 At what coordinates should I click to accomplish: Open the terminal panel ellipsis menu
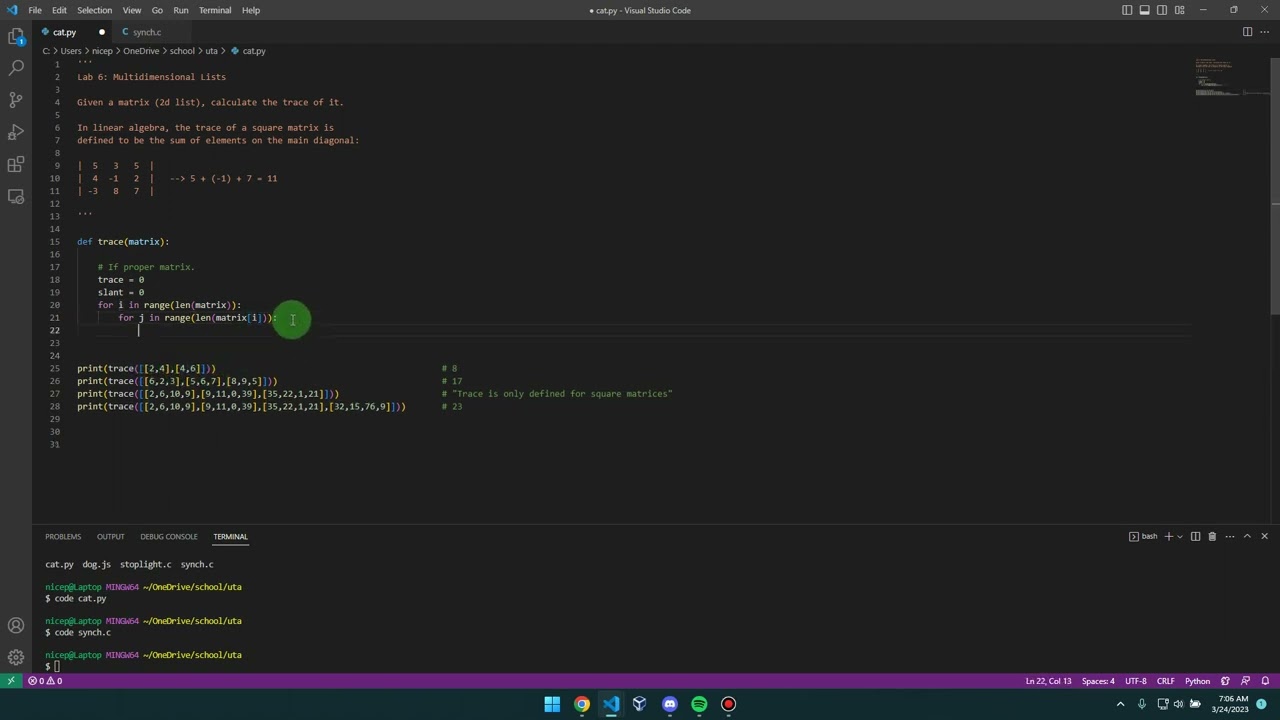coord(1230,537)
